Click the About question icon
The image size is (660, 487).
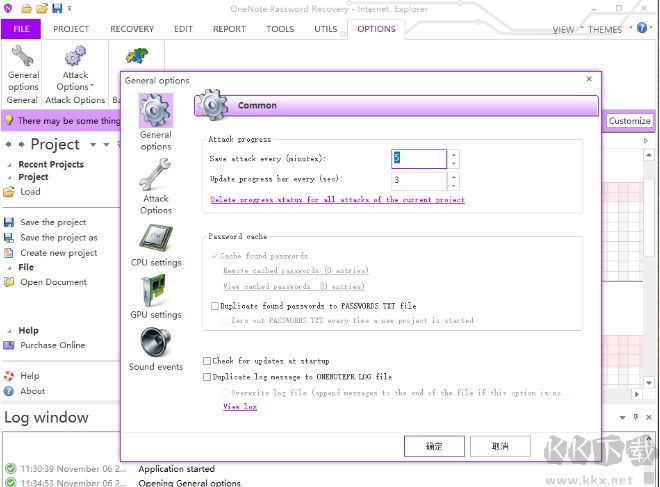click(9, 391)
